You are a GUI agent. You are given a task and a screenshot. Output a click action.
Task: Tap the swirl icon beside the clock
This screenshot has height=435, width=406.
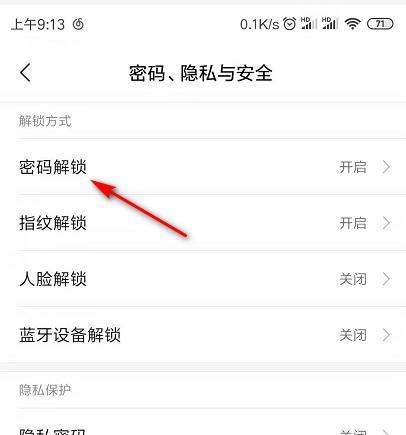click(x=78, y=24)
